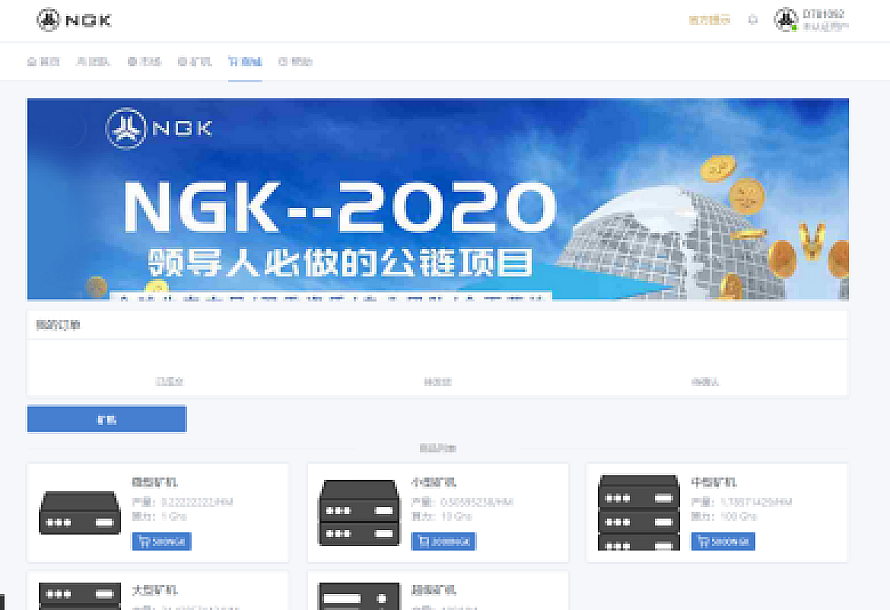This screenshot has width=890, height=610.
Task: Open the large miner product card
Action: click(157, 591)
